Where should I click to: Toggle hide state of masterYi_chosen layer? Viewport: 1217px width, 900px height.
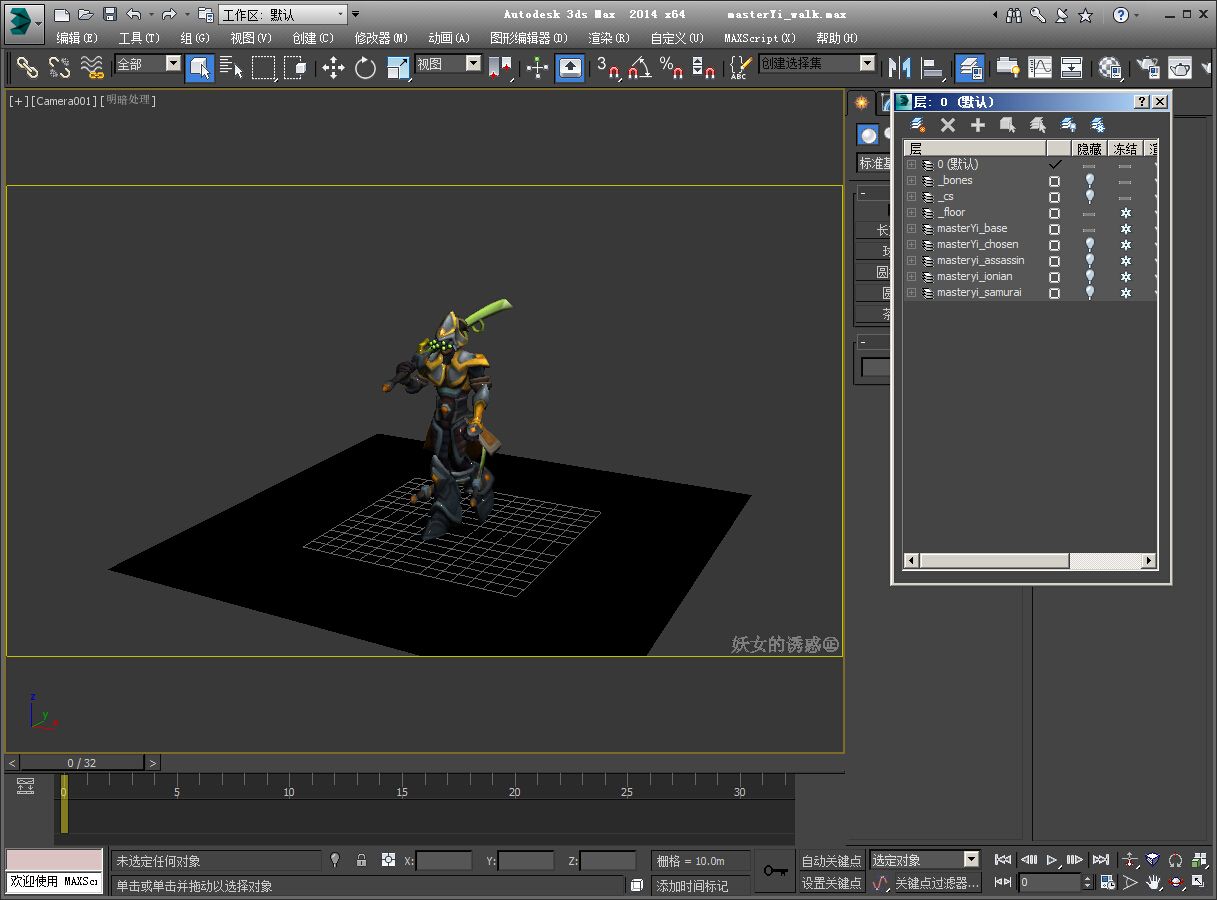point(1089,244)
